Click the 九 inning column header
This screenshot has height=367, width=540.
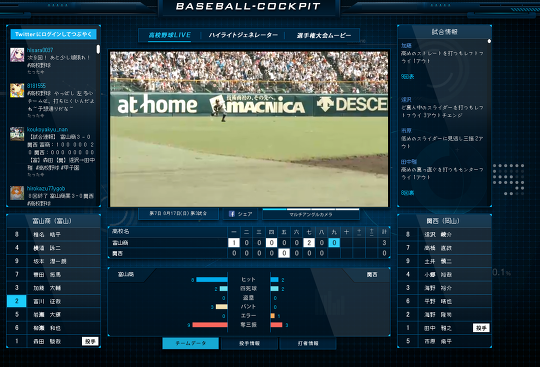334,232
